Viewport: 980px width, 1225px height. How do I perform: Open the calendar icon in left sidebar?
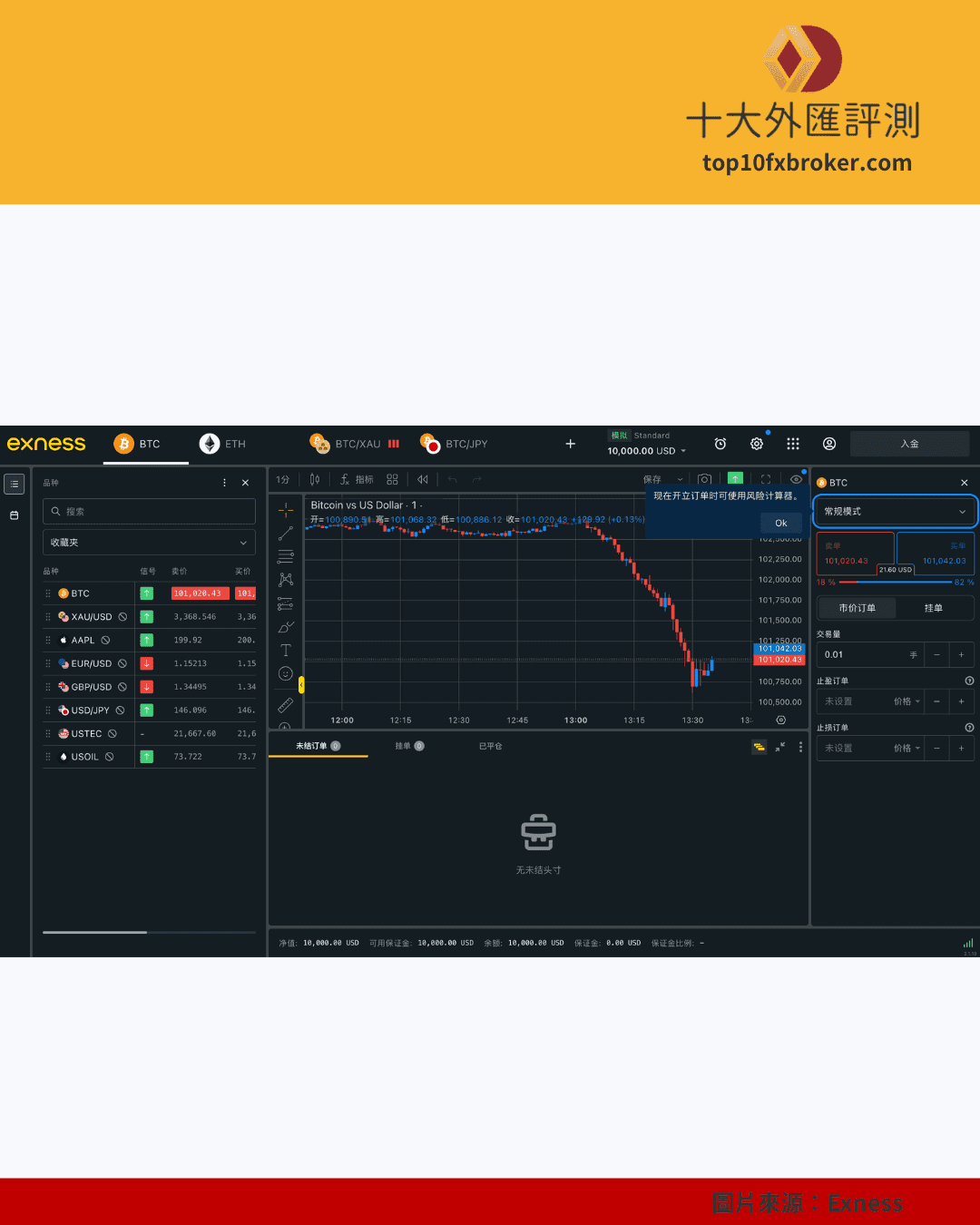coord(15,515)
